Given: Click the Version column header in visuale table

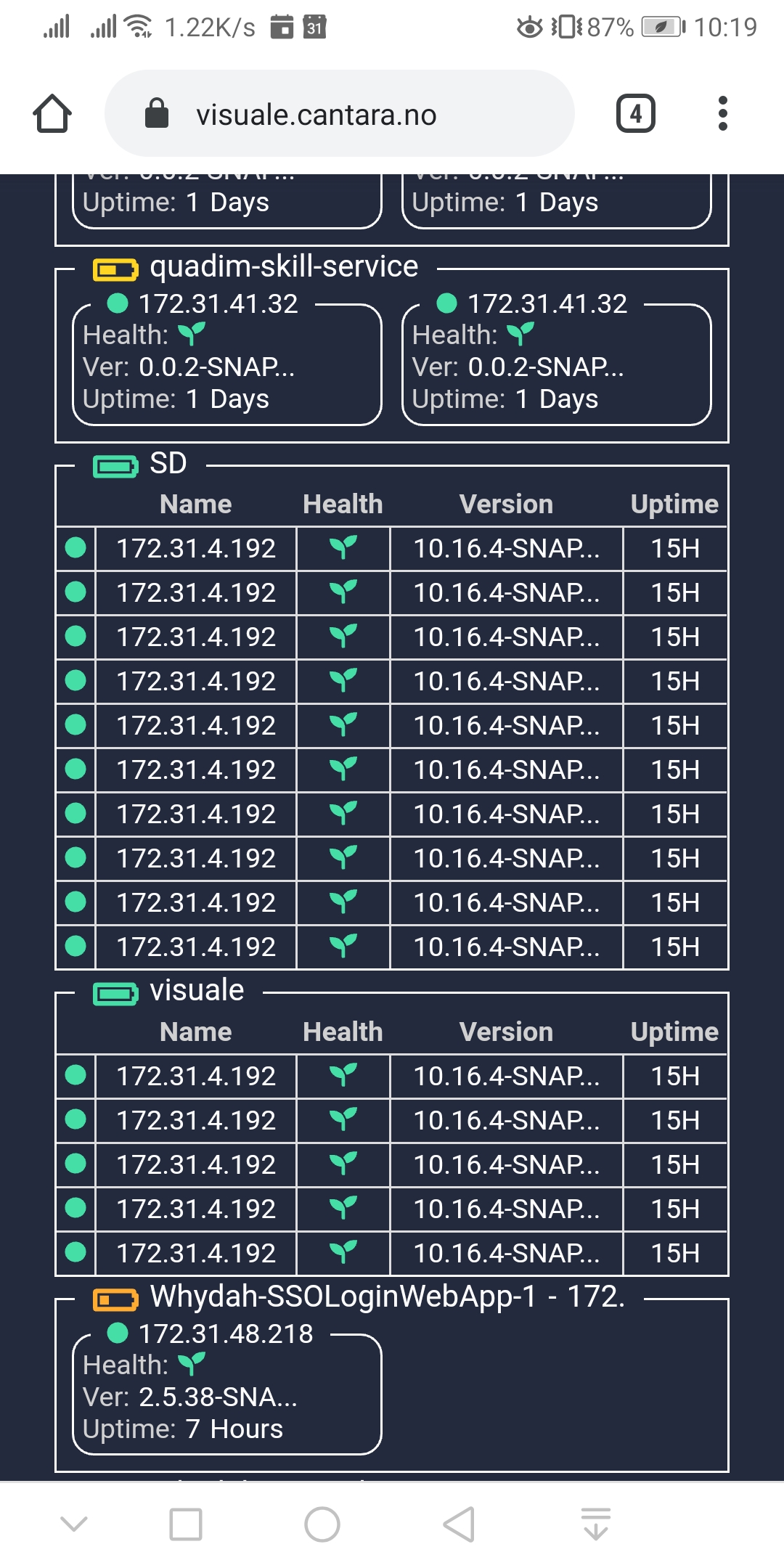Looking at the screenshot, I should coord(507,1032).
